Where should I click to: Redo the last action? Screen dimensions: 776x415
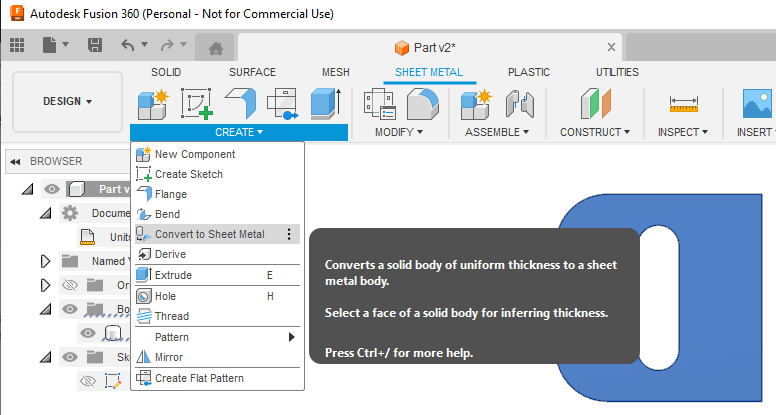[x=167, y=45]
